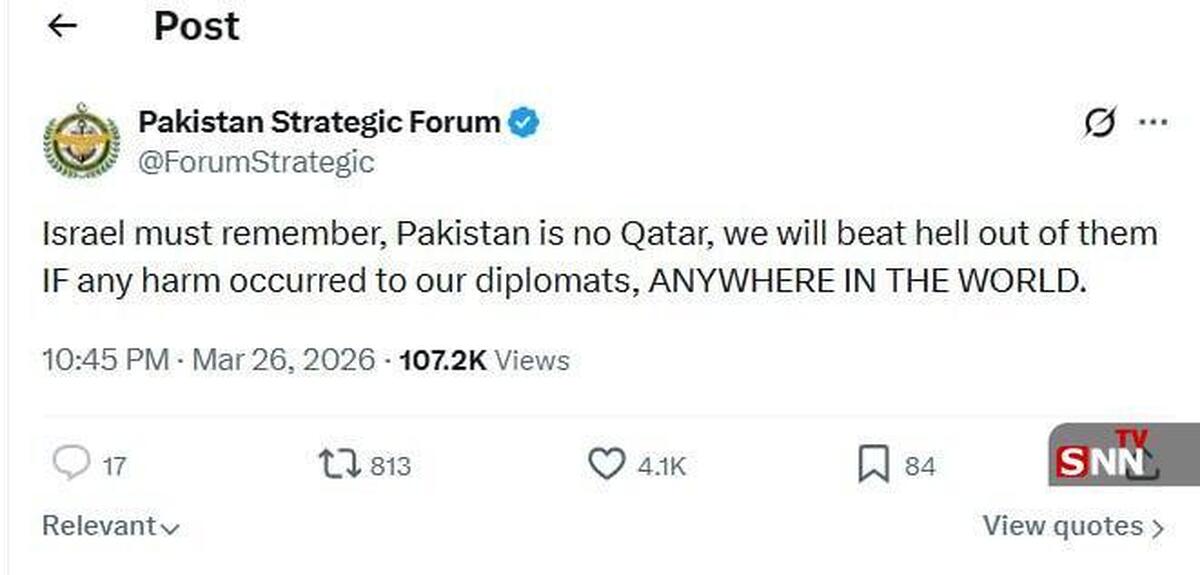Repost this post via the retweet icon

pos(337,464)
